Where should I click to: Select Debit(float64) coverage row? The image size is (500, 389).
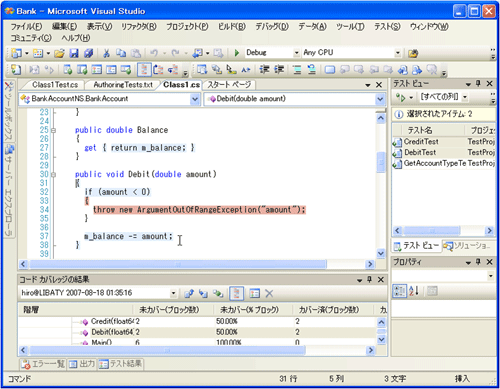click(x=197, y=332)
